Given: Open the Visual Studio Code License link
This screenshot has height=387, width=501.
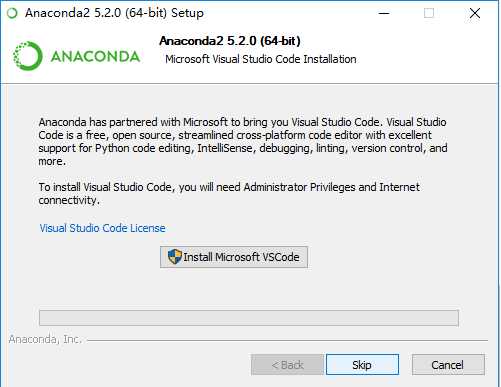Looking at the screenshot, I should click(102, 228).
